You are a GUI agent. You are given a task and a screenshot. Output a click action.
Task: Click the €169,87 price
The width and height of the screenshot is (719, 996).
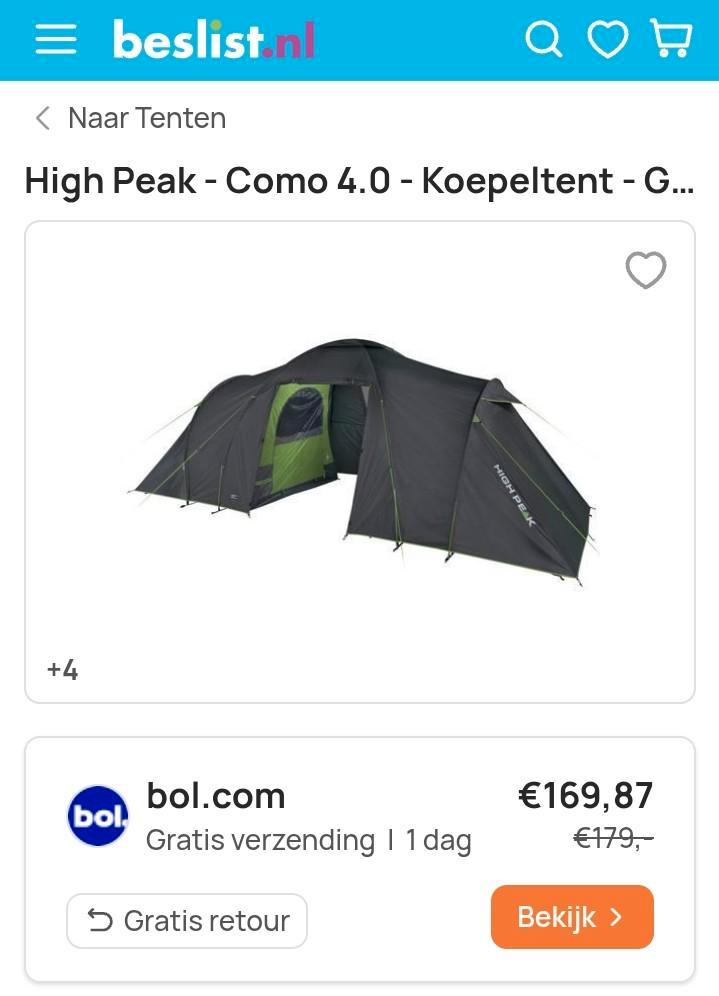tap(586, 795)
